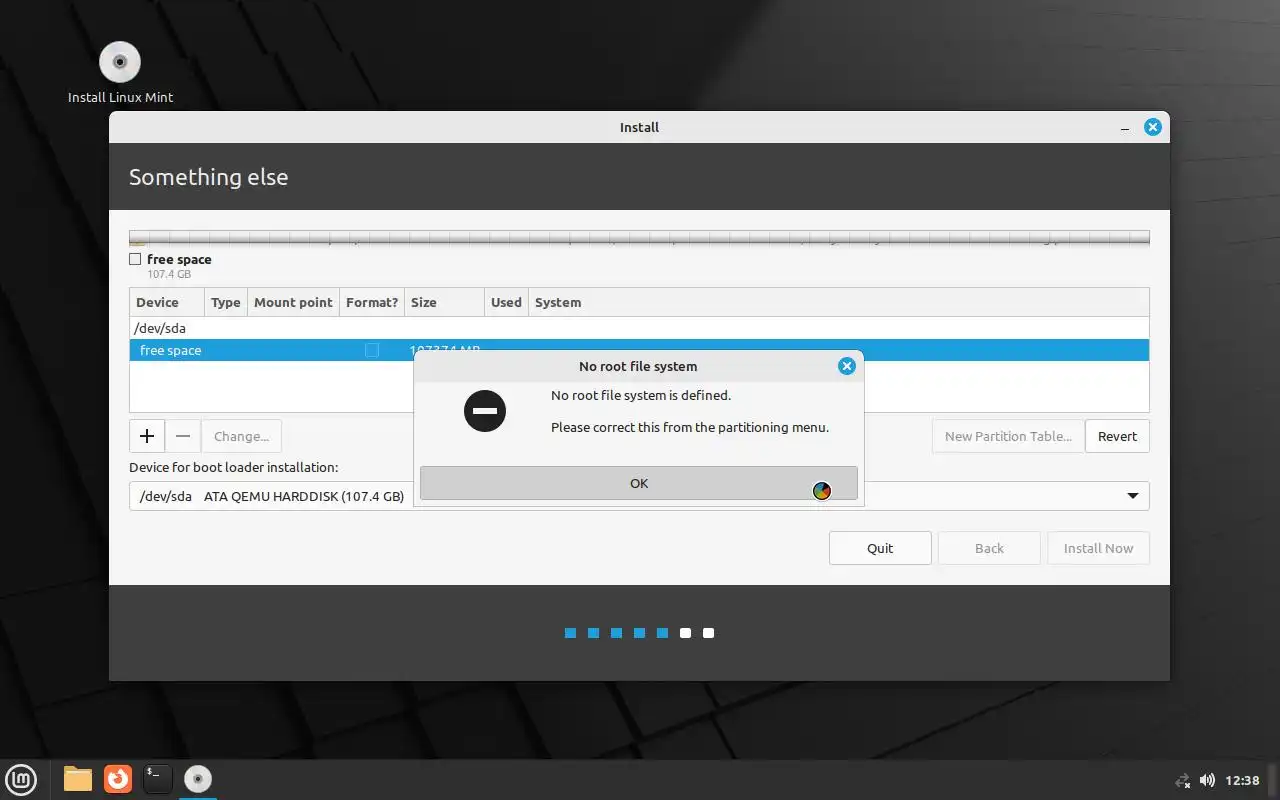This screenshot has height=800, width=1280.
Task: Open the Terminal from the panel
Action: 158,778
